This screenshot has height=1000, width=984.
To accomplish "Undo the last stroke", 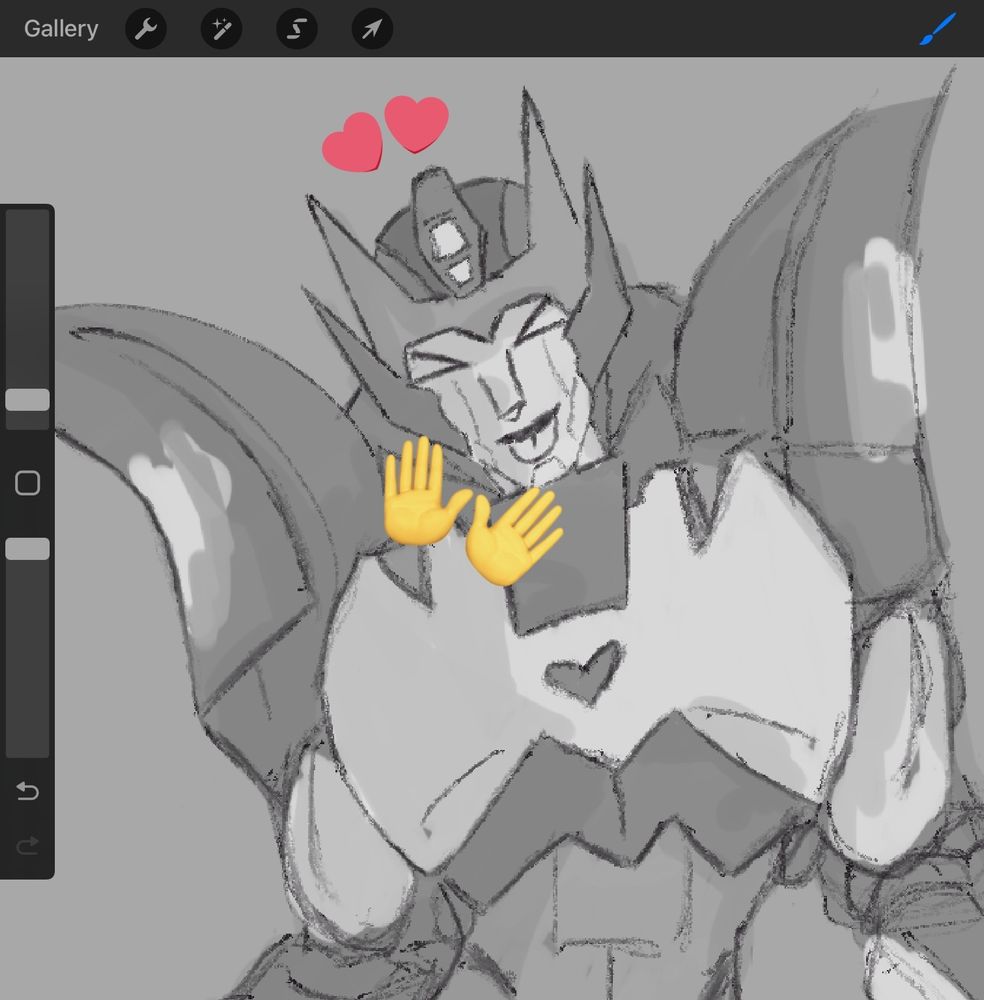I will click(x=27, y=791).
